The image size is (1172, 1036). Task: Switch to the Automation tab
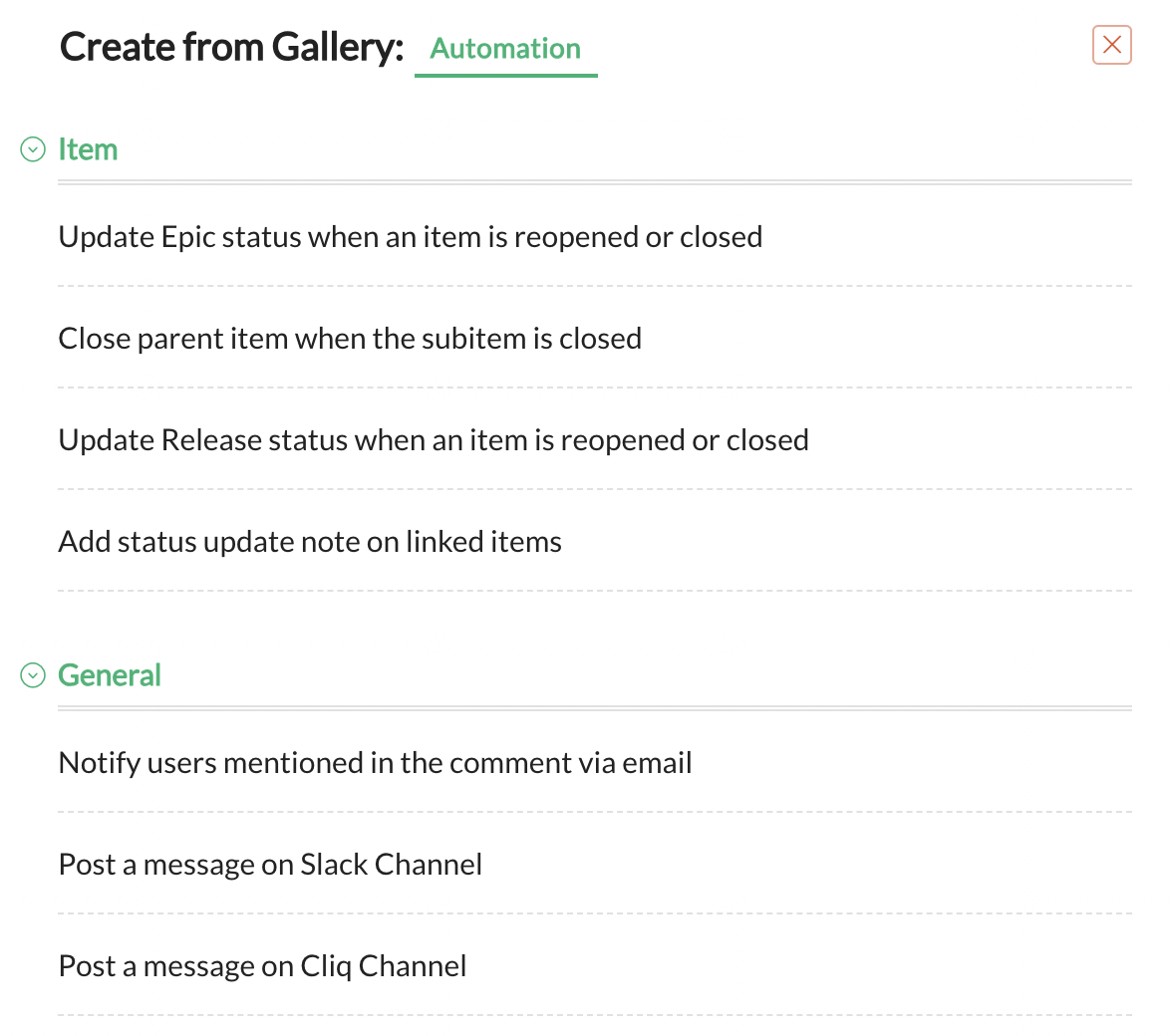(505, 49)
